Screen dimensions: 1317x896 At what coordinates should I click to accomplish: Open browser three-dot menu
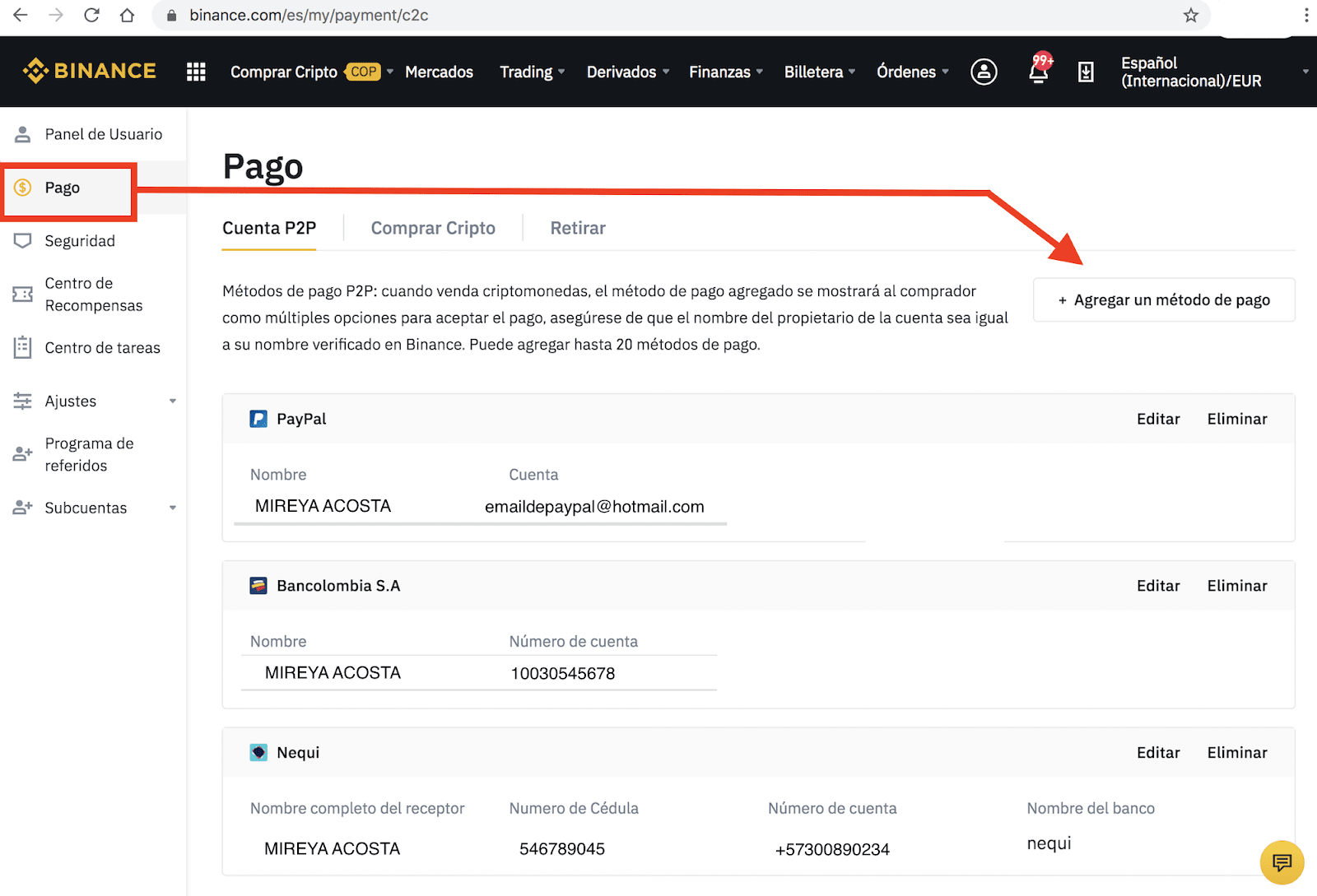[1305, 15]
